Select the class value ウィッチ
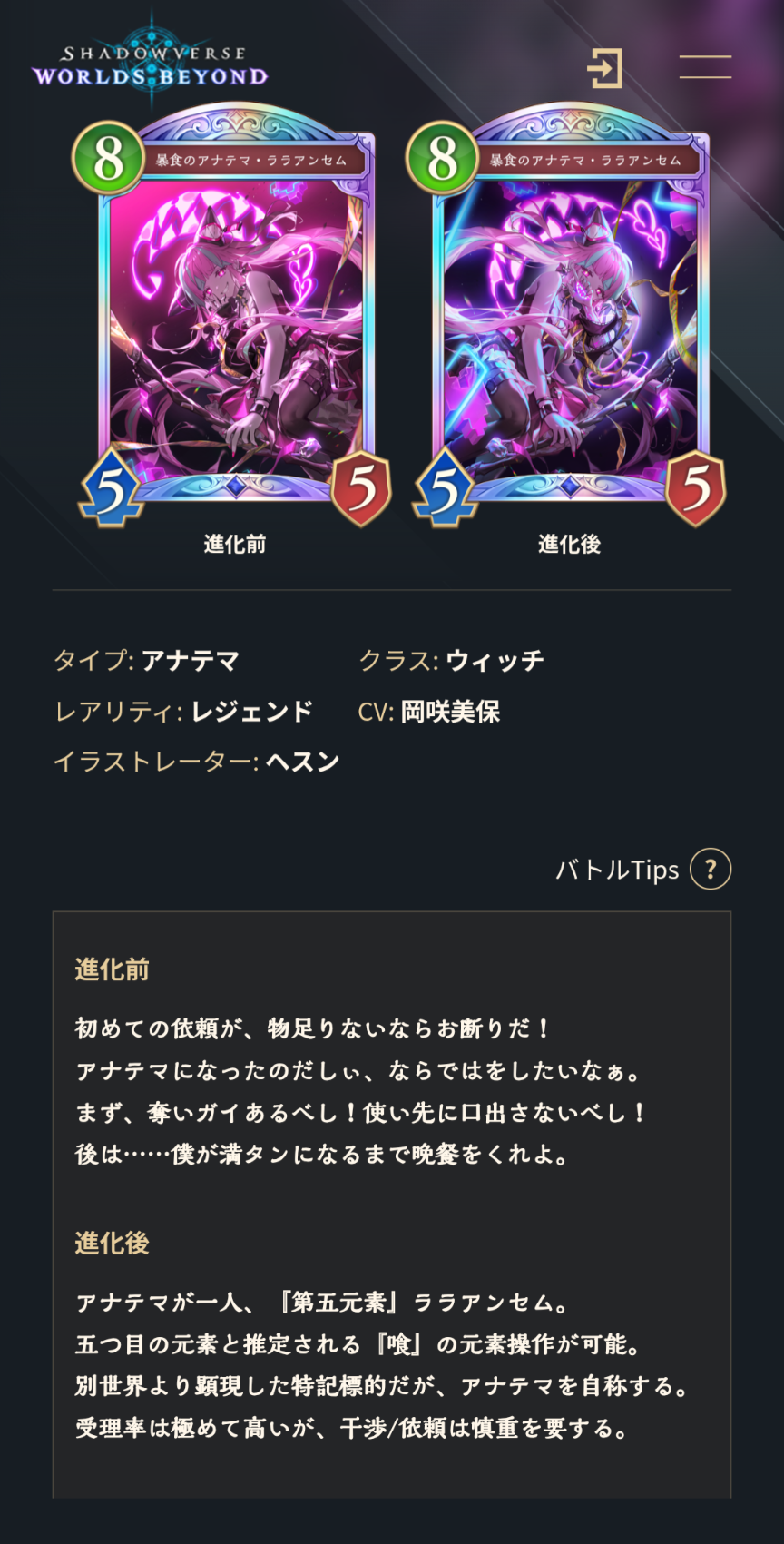Viewport: 784px width, 1544px height. coord(495,660)
